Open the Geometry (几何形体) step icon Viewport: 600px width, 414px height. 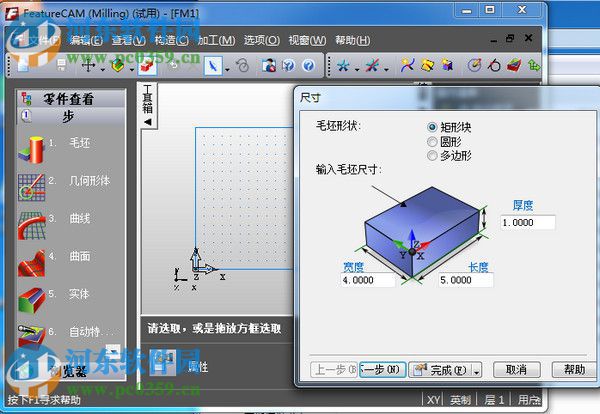pos(31,187)
